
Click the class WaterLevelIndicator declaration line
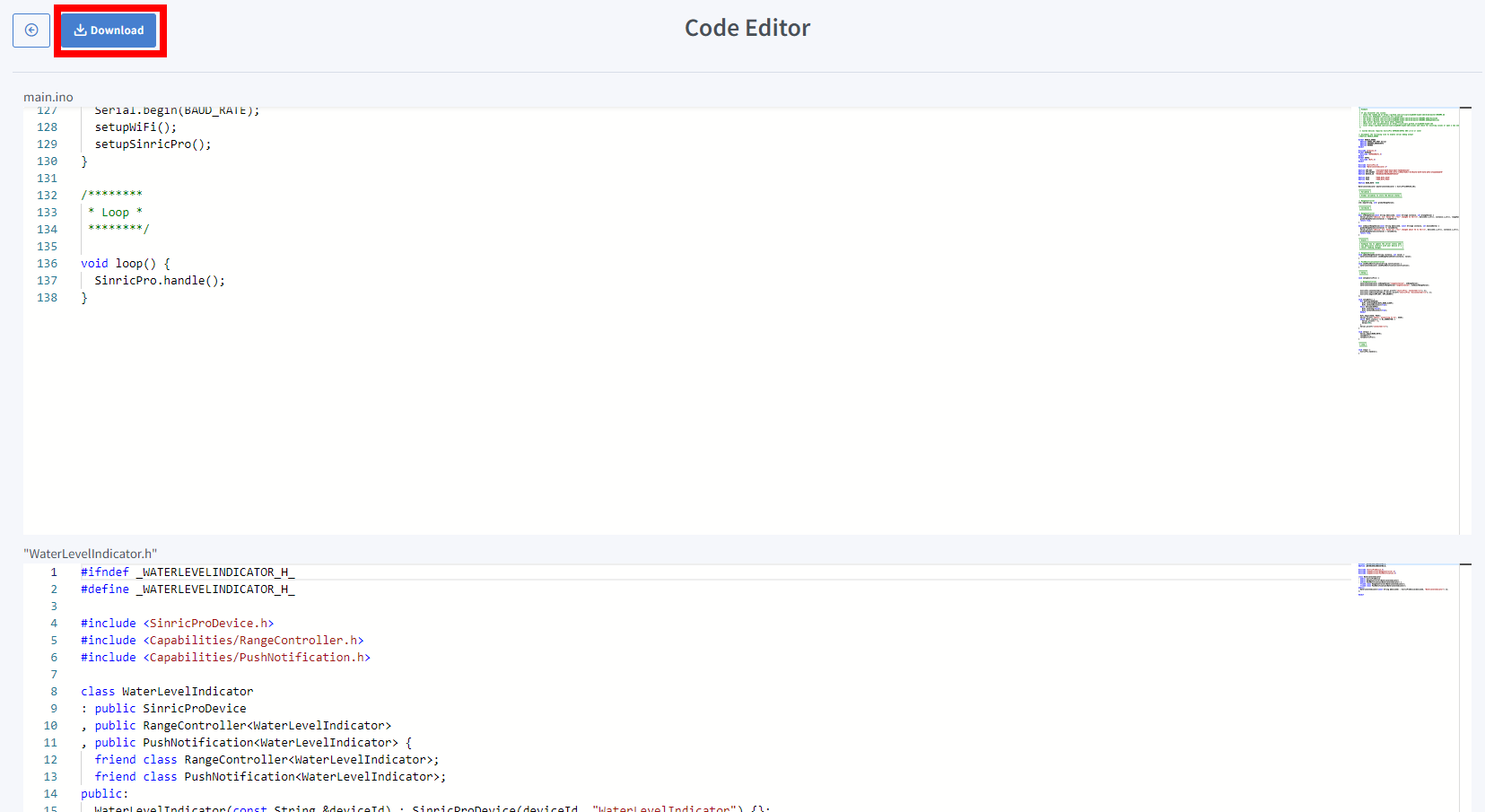click(167, 692)
